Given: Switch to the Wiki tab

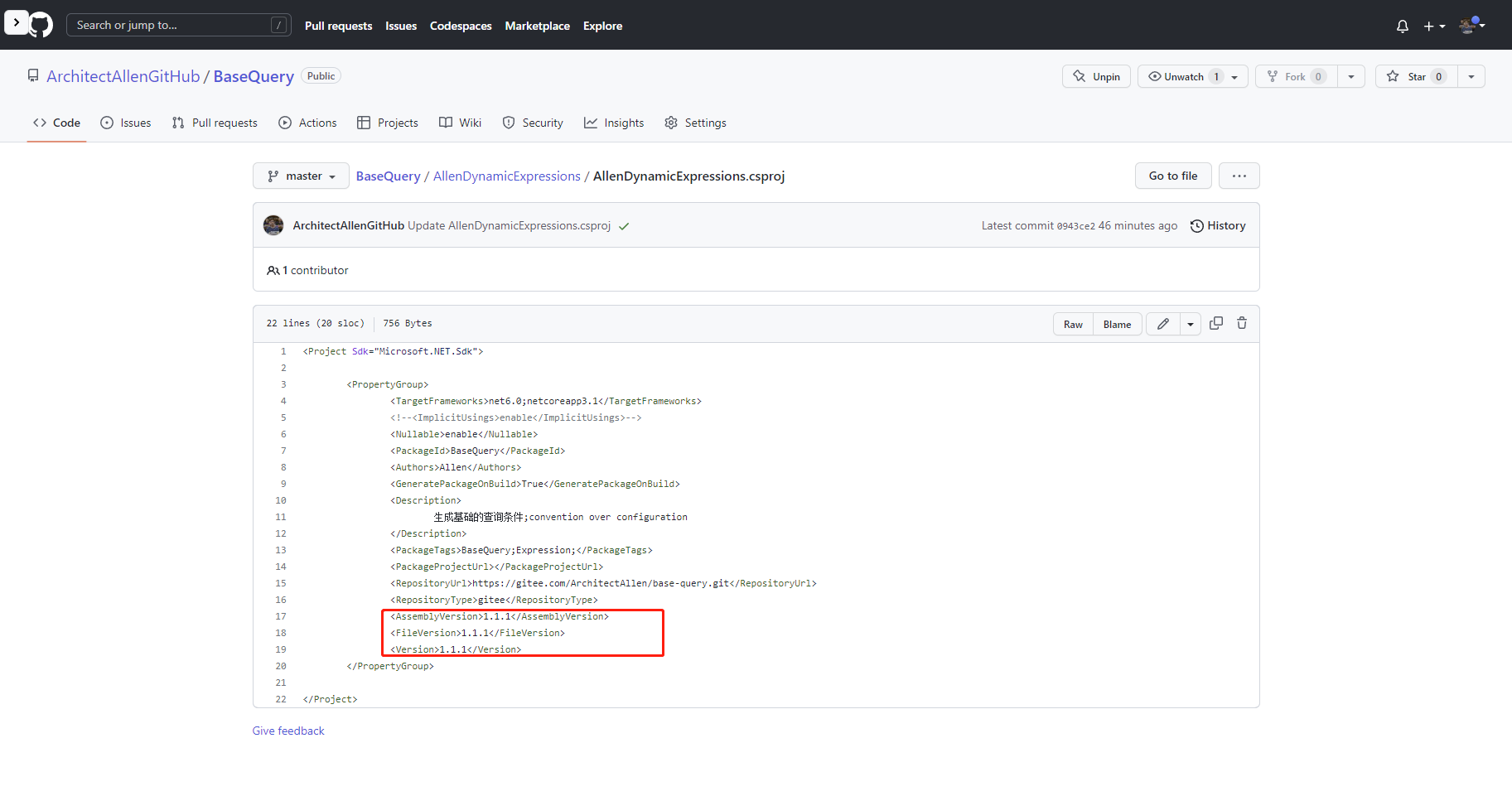Looking at the screenshot, I should pos(460,123).
